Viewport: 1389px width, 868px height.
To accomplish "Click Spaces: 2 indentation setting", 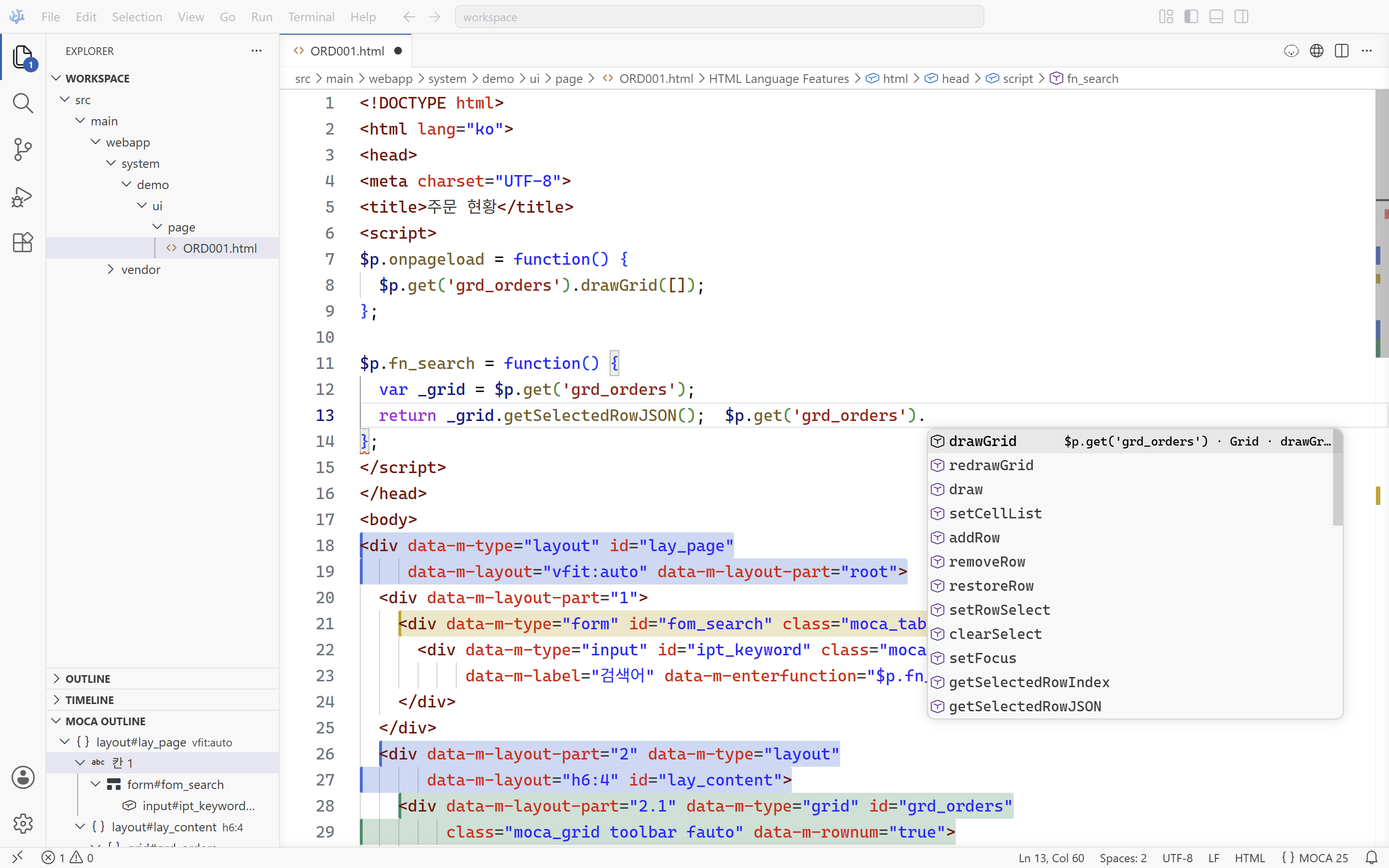I will point(1123,858).
